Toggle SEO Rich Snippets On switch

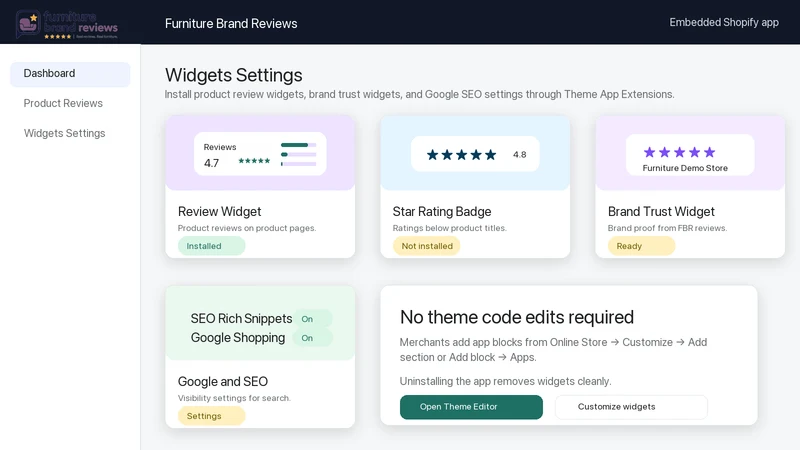coord(313,319)
